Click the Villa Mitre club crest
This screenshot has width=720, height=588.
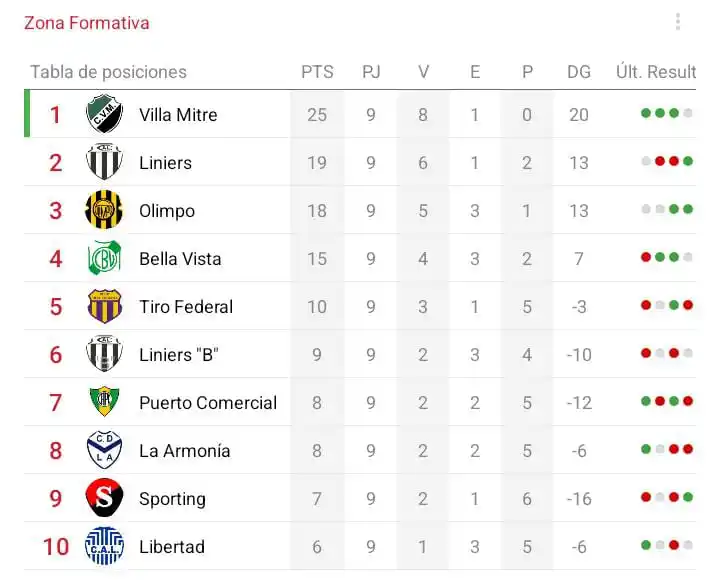pos(104,114)
